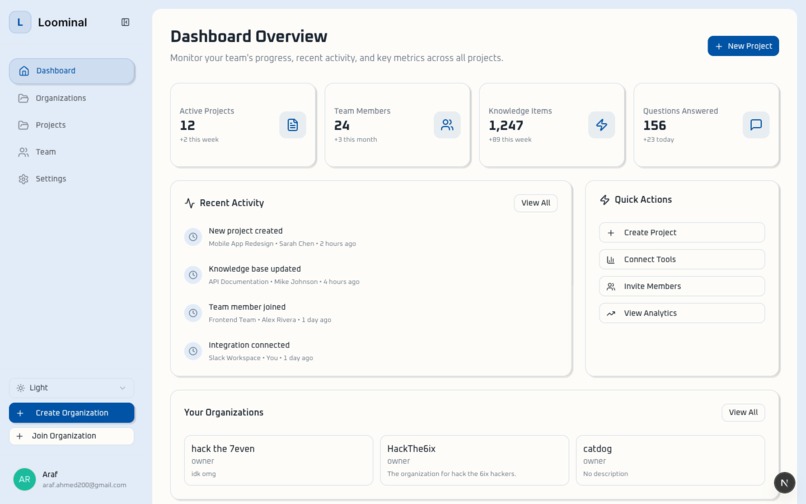The width and height of the screenshot is (806, 504).
Task: Open Team page in sidebar
Action: [x=72, y=152]
